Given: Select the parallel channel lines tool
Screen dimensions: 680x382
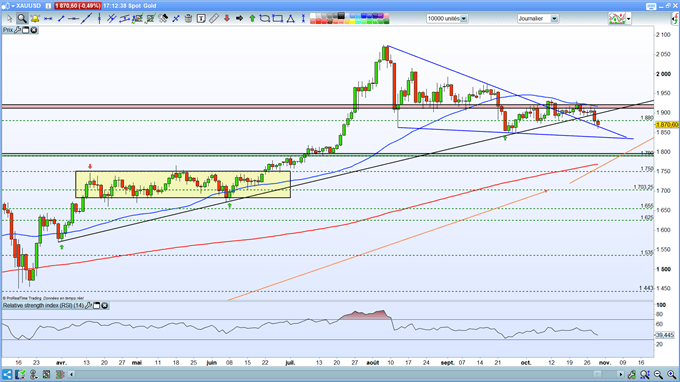Looking at the screenshot, I should pos(111,18).
